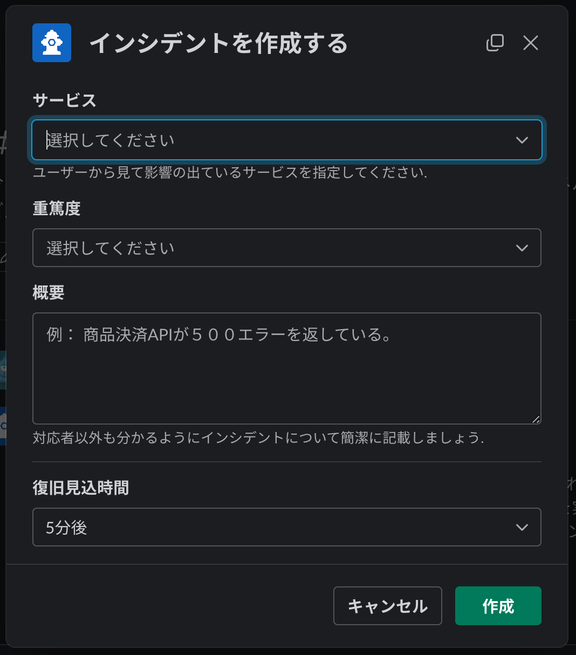Click the 概要 text area resize handle
This screenshot has width=576, height=655.
point(536,419)
